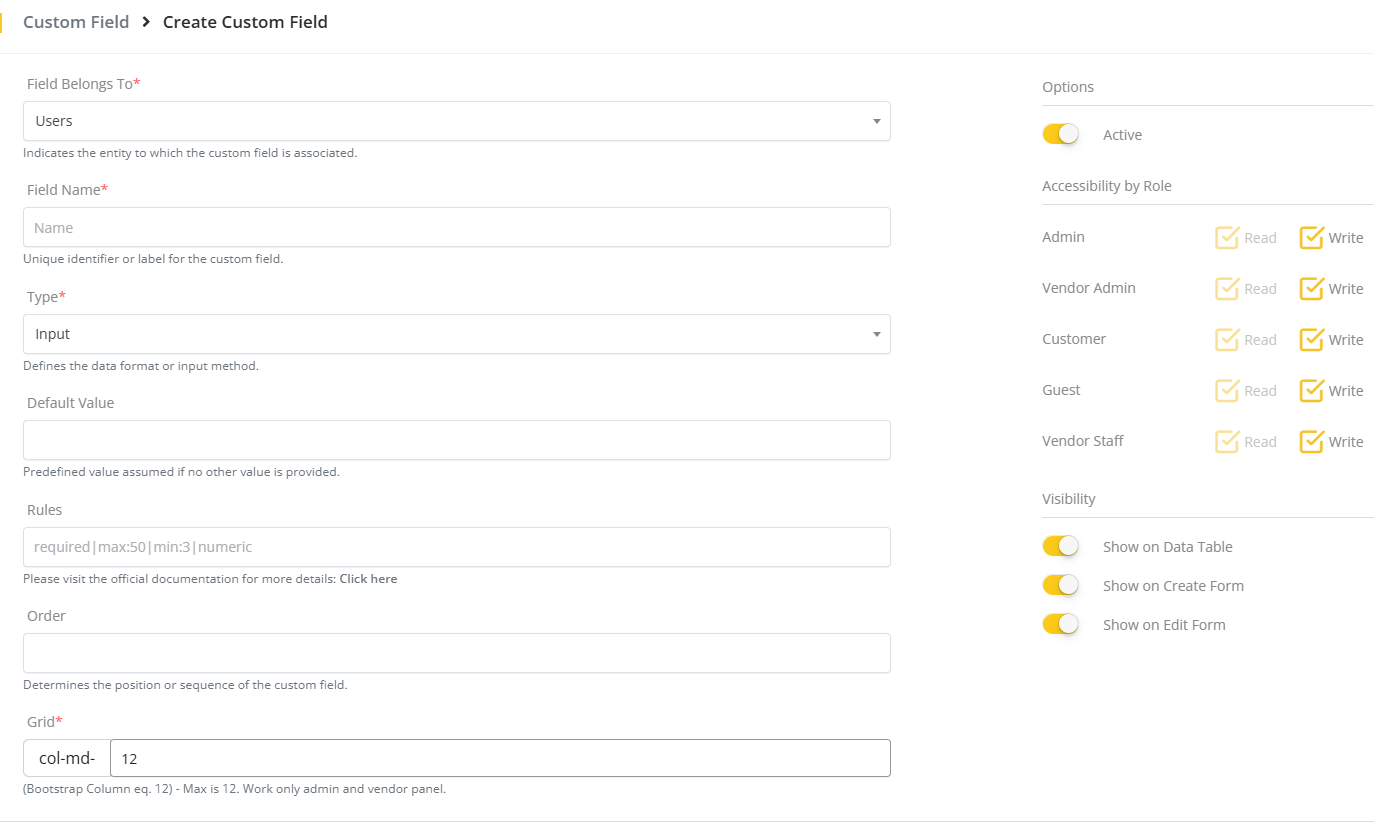Image resolution: width=1374 pixels, height=822 pixels.
Task: Open the Click here documentation link
Action: (368, 579)
